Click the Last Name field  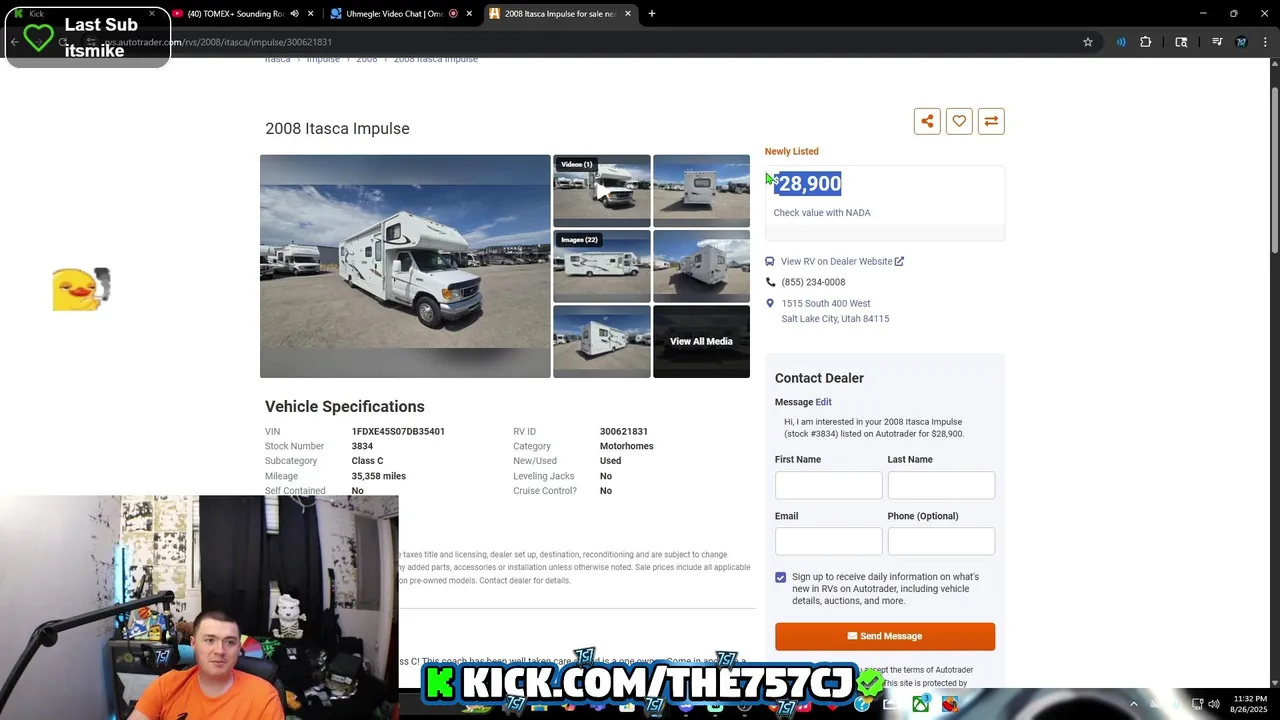pyautogui.click(x=941, y=485)
